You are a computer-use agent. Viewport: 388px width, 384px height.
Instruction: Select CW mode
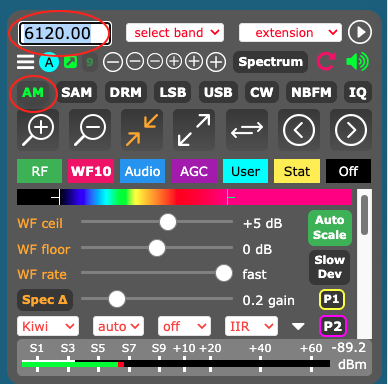(262, 92)
